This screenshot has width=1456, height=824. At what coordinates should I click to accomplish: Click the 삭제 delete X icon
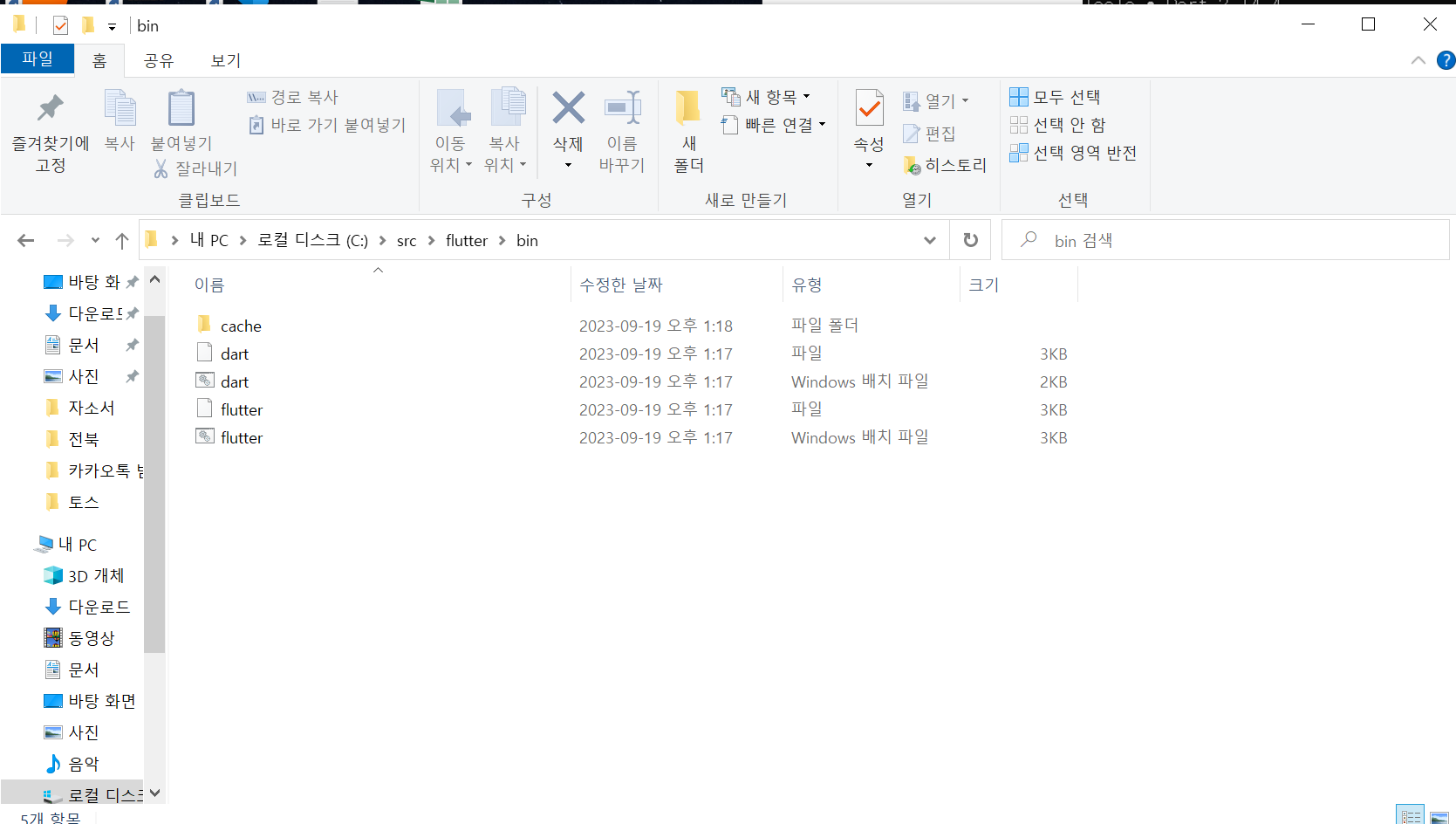click(x=568, y=109)
